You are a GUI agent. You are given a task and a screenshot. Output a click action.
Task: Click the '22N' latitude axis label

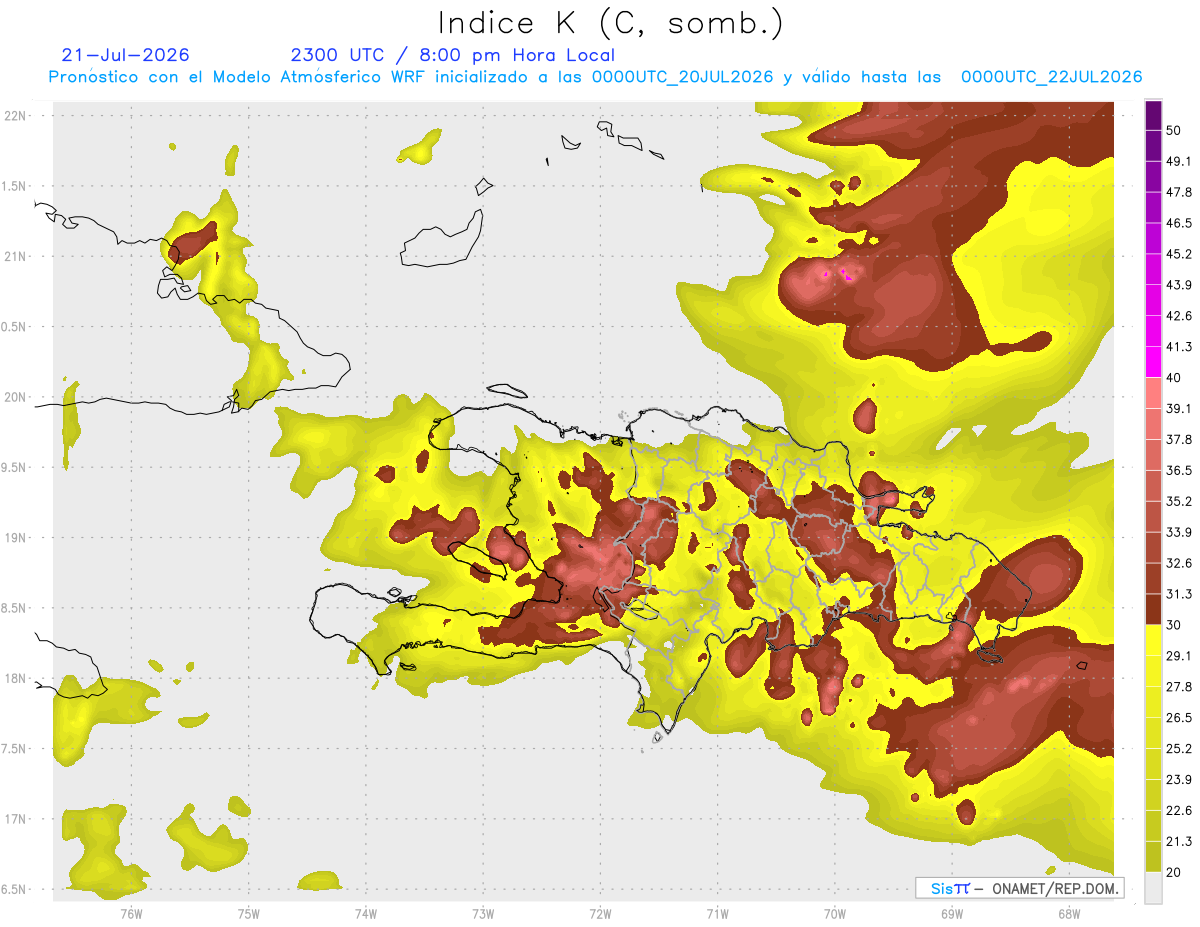point(17,116)
